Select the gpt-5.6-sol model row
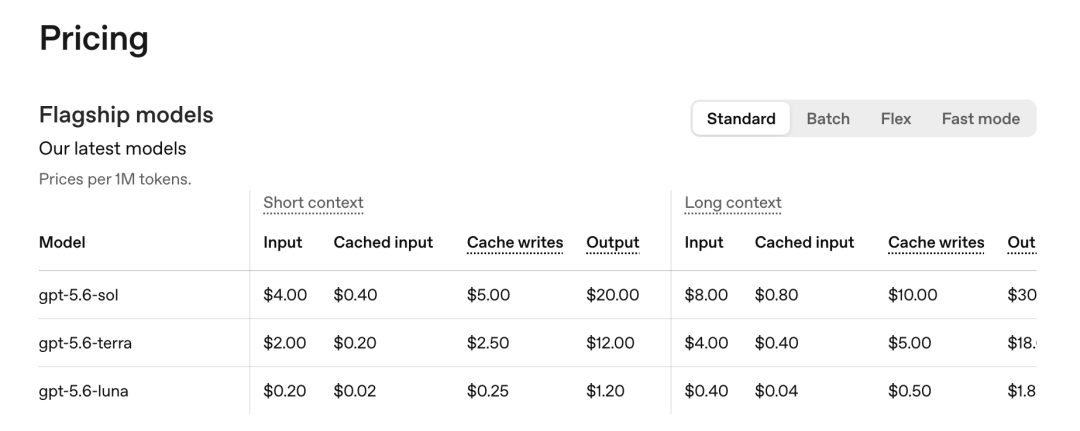 [x=537, y=295]
